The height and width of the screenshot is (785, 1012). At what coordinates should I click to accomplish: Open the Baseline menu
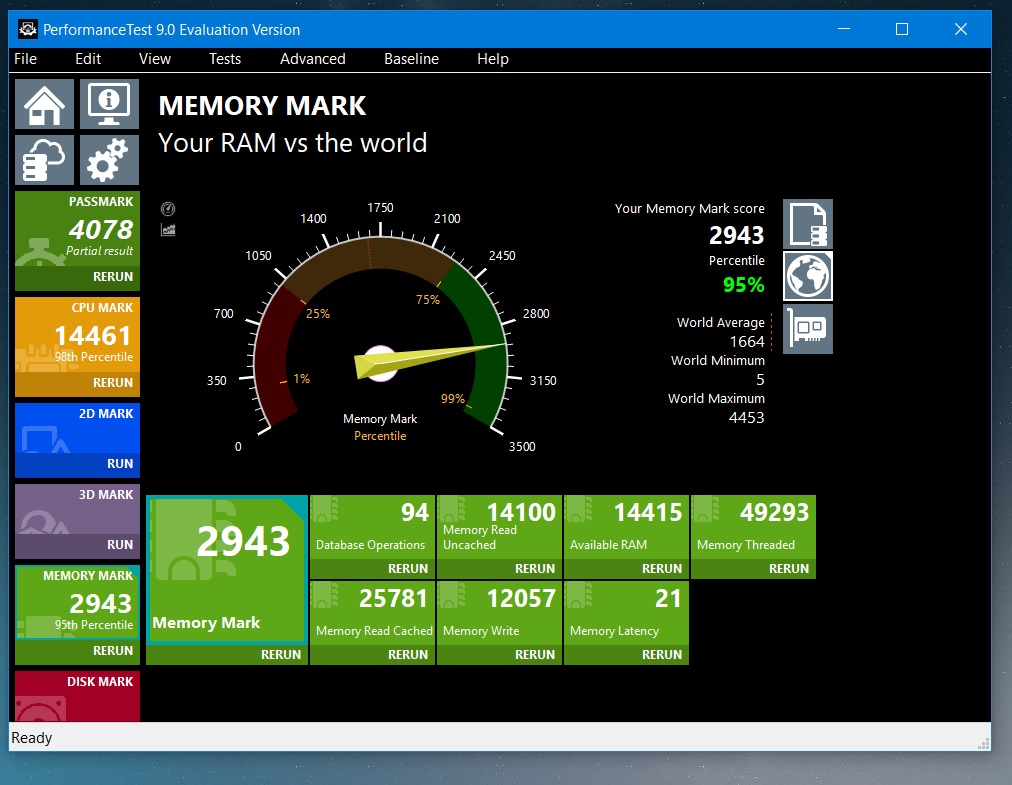click(x=411, y=59)
